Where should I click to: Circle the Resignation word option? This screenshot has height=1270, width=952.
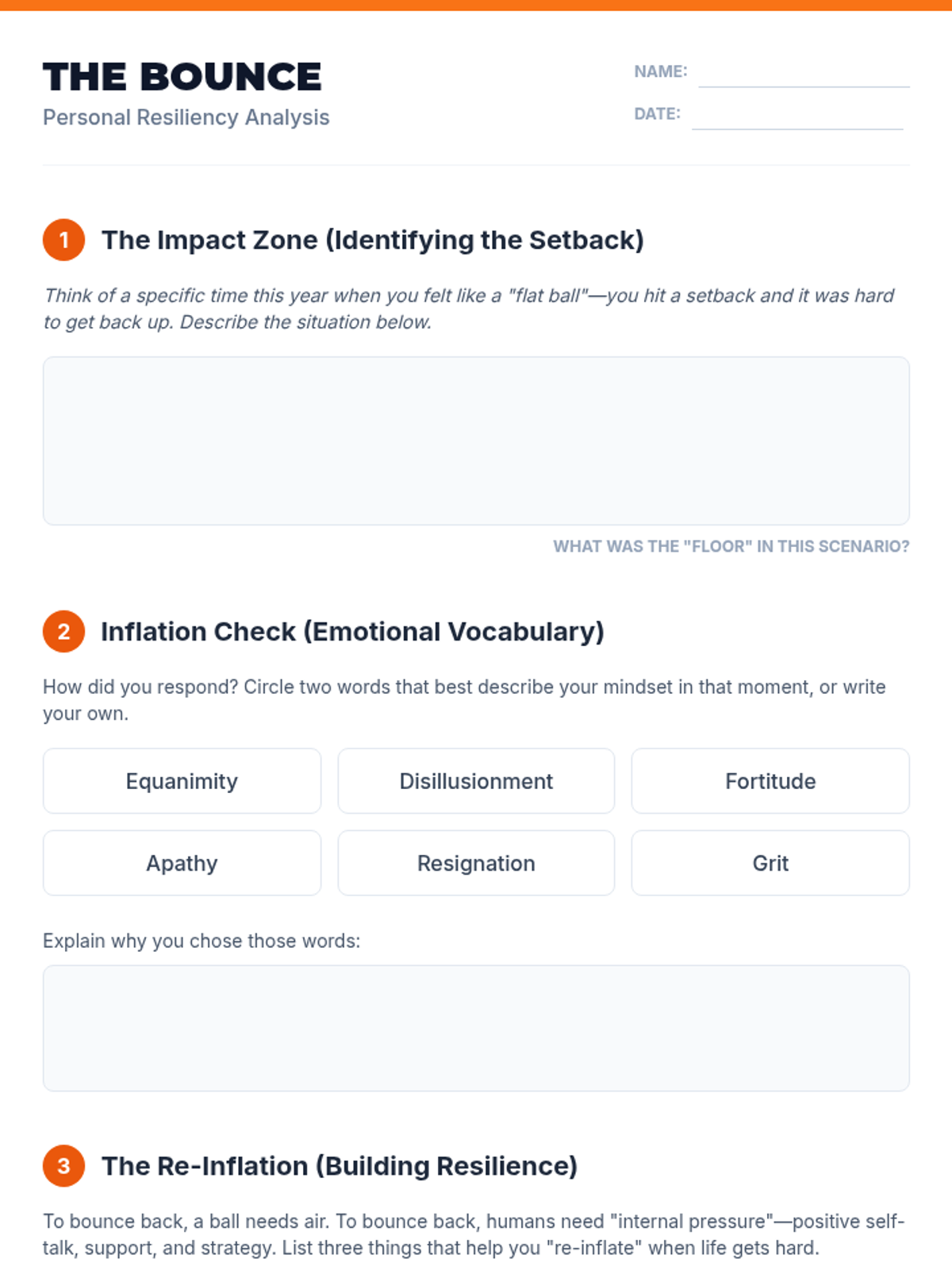point(476,864)
